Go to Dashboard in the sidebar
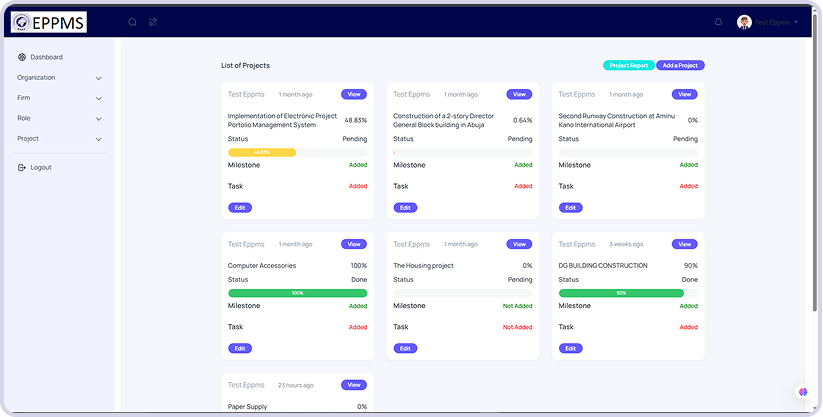The width and height of the screenshot is (823, 417). click(x=46, y=57)
